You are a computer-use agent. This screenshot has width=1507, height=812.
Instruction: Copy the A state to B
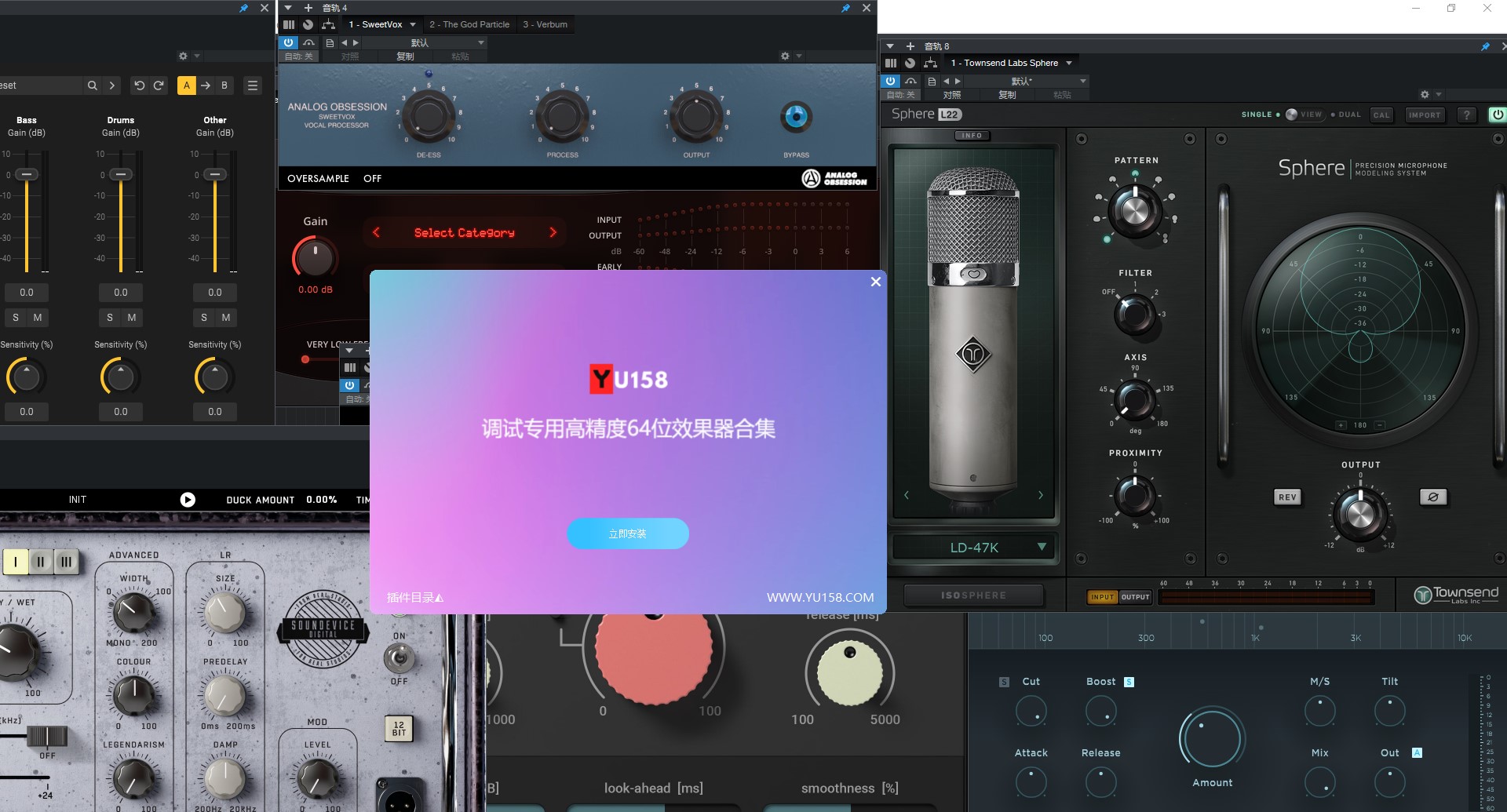206,86
